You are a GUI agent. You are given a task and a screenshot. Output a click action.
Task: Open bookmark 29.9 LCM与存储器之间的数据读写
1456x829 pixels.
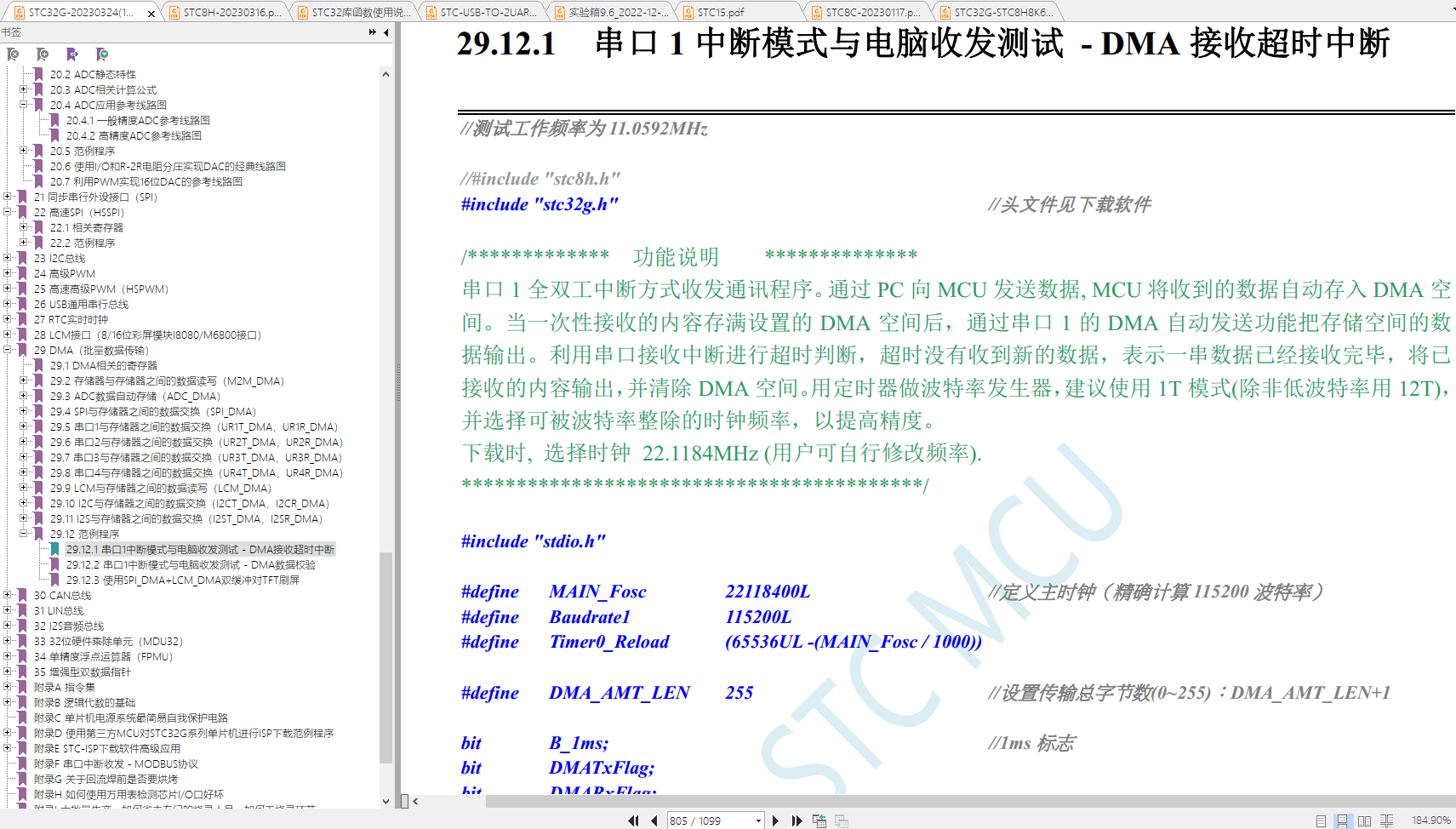(x=161, y=489)
